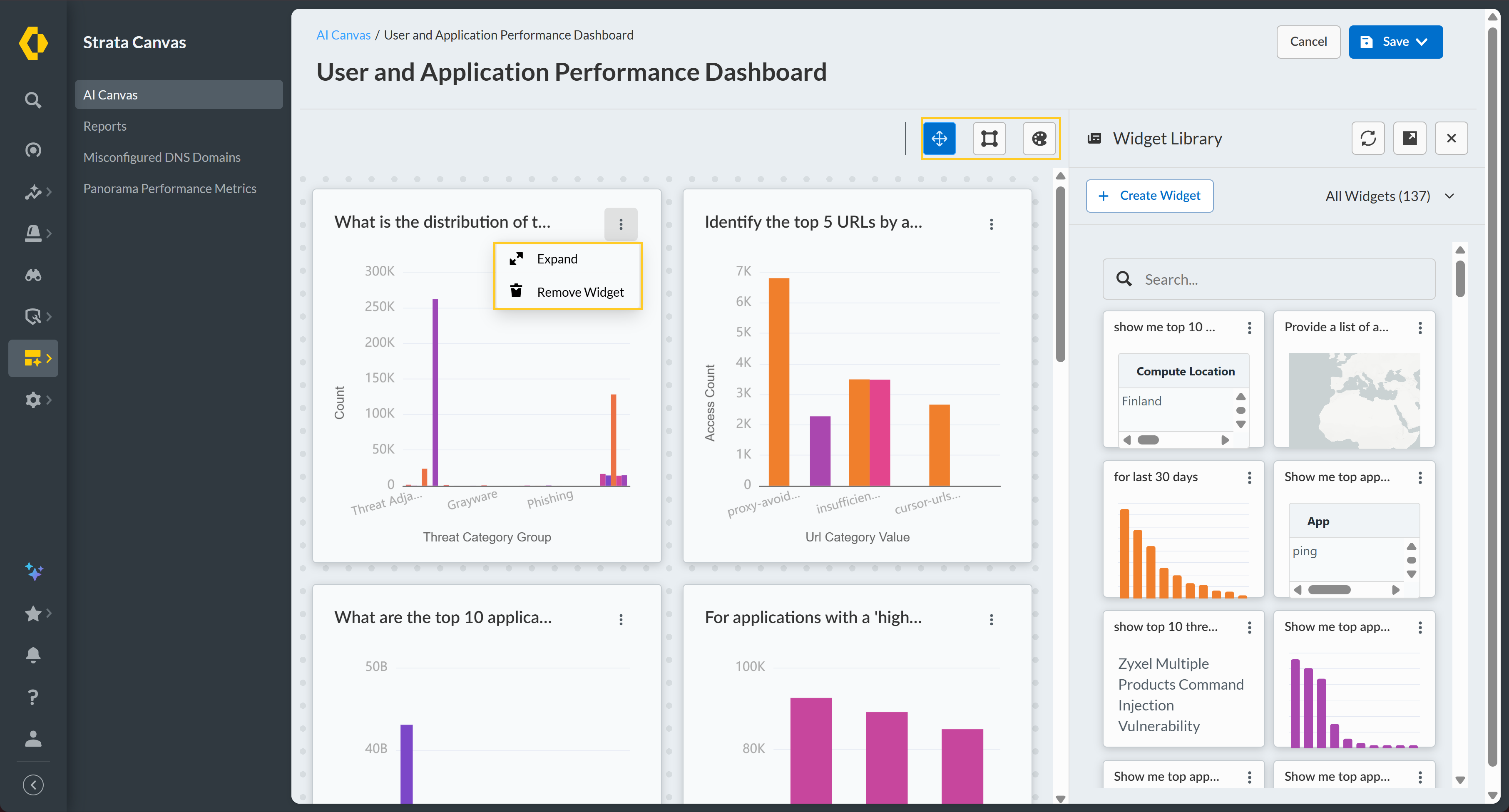Open the All Widgets filter dropdown
This screenshot has width=1509, height=812.
pos(1390,196)
